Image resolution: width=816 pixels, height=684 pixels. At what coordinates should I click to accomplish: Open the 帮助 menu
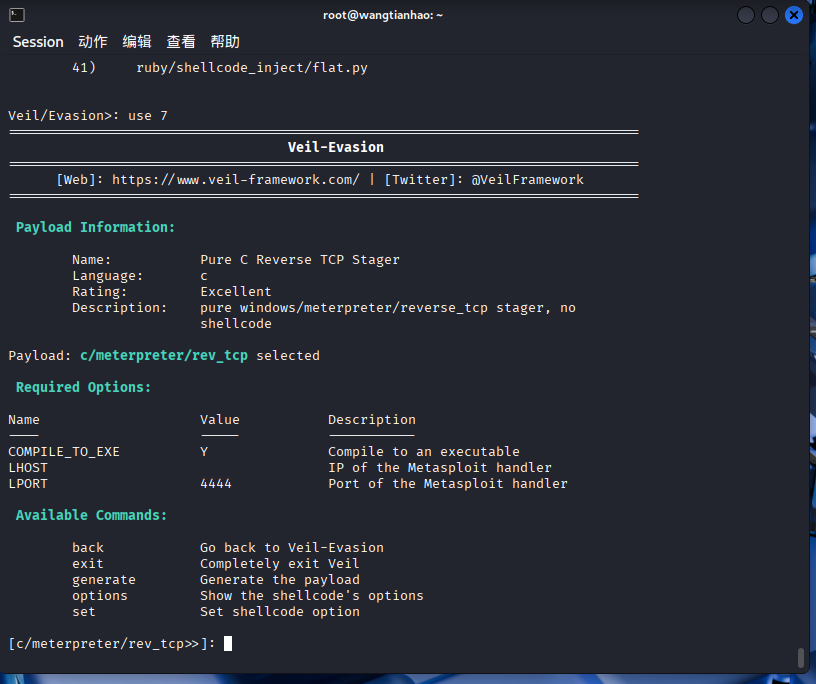tap(225, 42)
